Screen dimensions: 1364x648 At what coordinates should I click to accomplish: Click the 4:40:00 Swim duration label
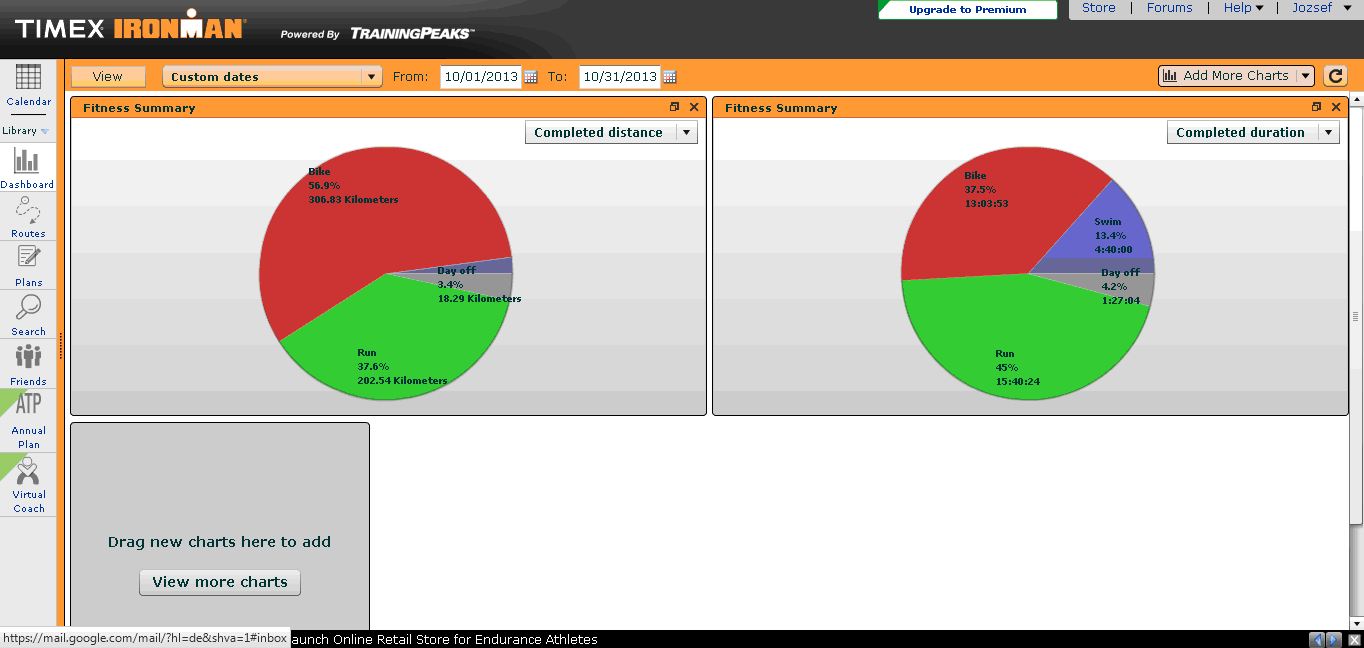(x=1113, y=250)
